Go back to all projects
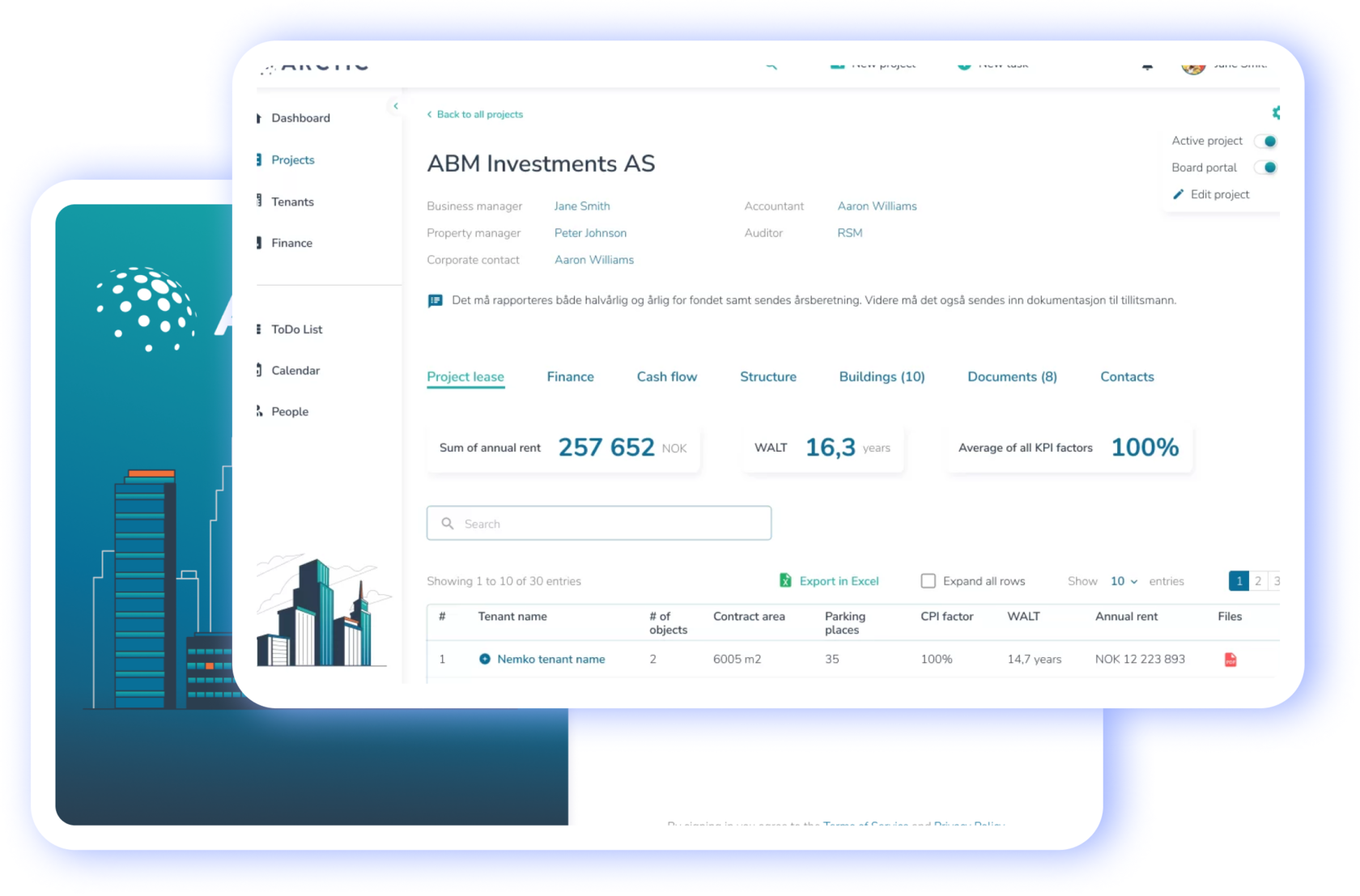The height and width of the screenshot is (896, 1360). (475, 115)
